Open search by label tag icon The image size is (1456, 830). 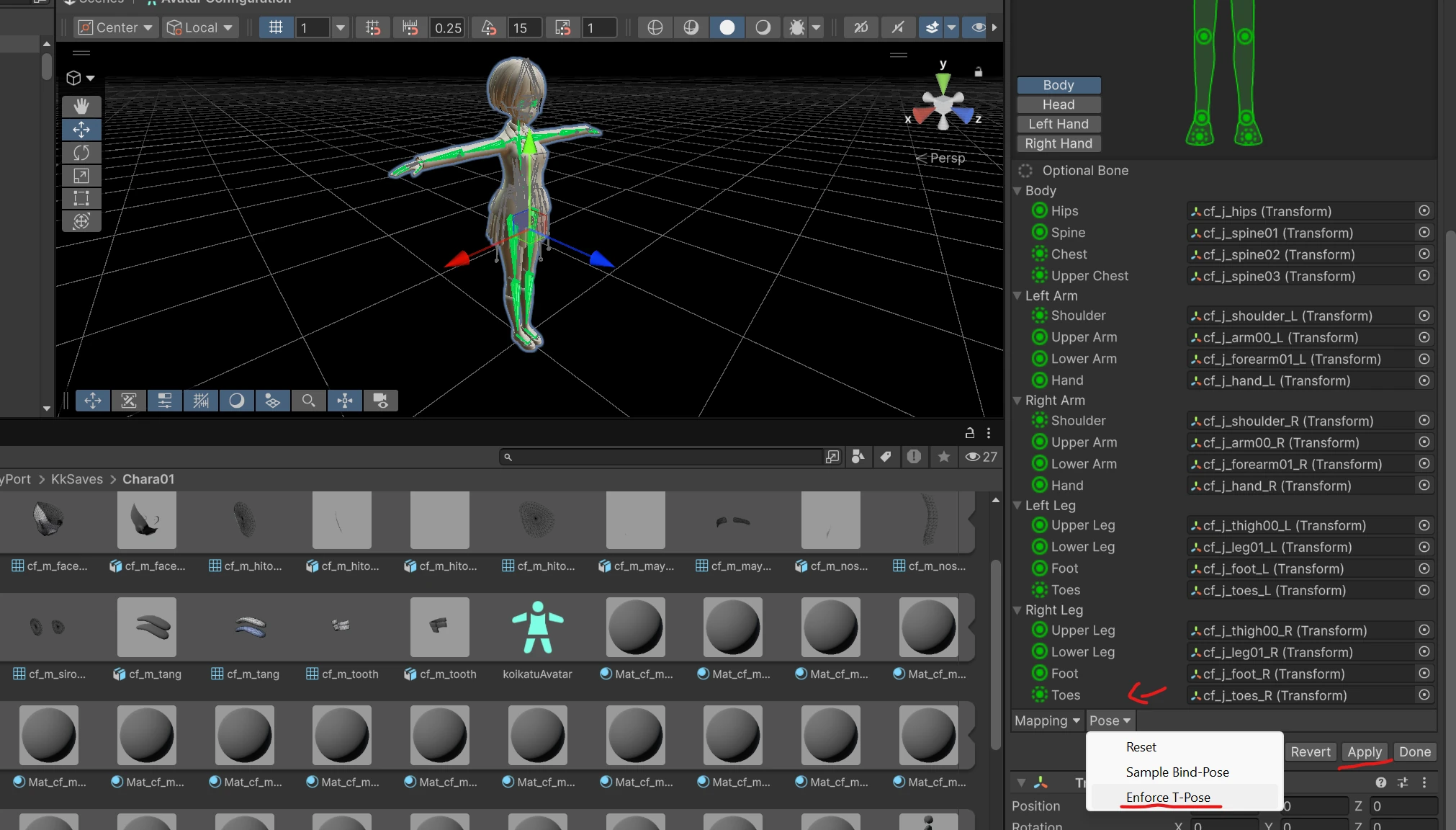(886, 457)
